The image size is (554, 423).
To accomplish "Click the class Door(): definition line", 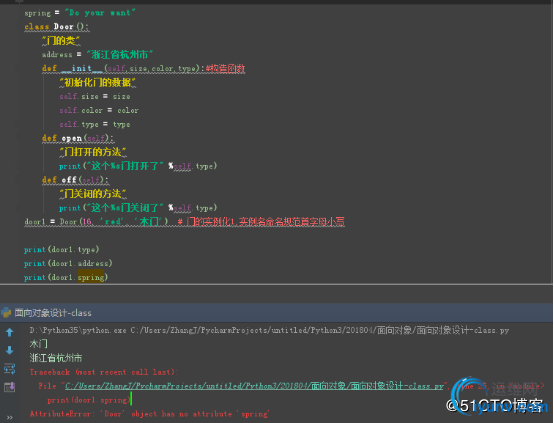I will click(57, 27).
